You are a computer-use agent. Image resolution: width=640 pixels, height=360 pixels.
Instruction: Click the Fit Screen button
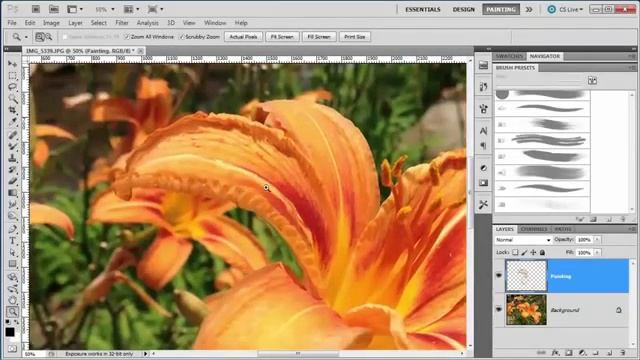click(282, 37)
